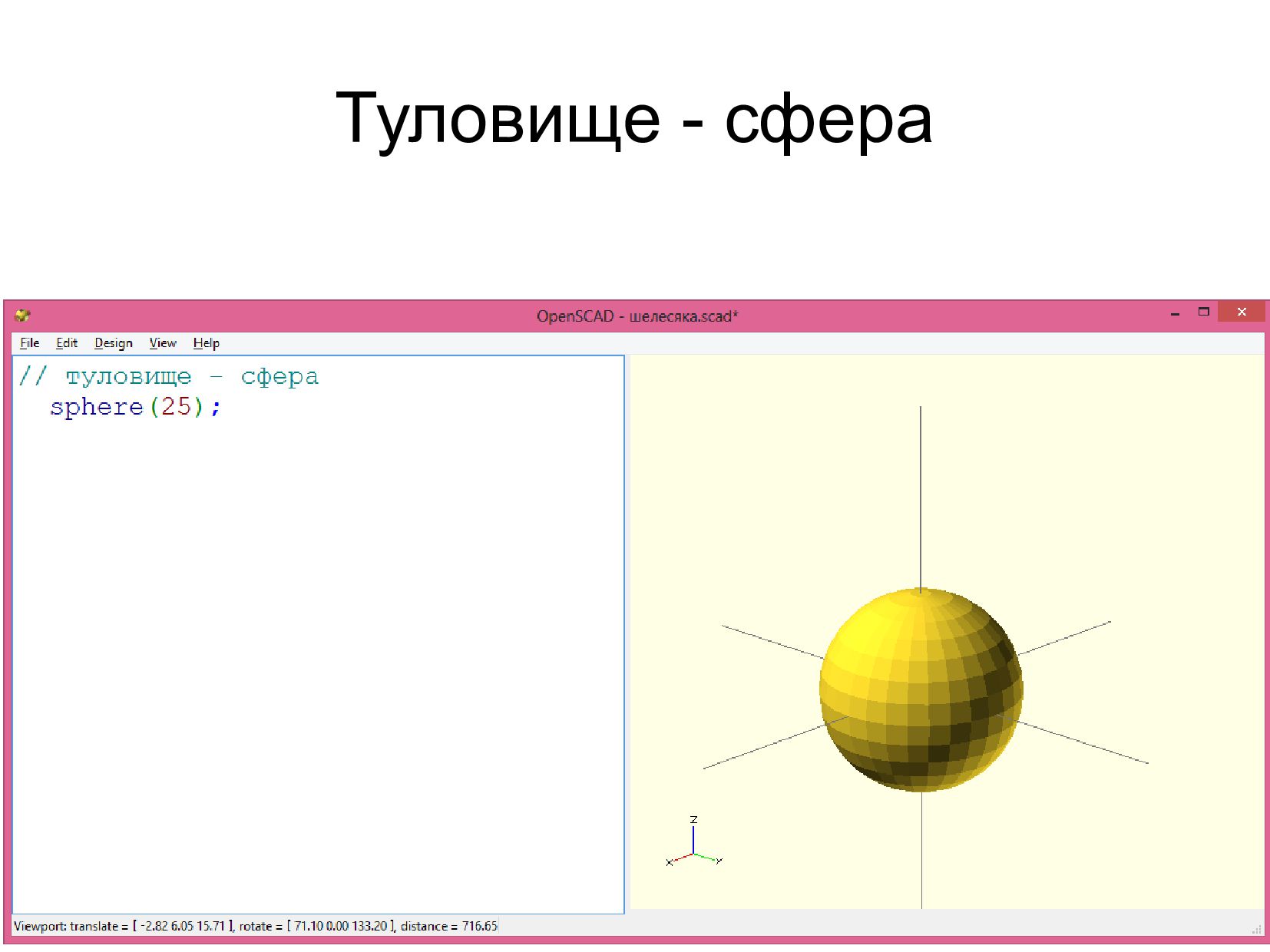This screenshot has width=1270, height=952.
Task: Click the window resize grip at bottom-right corner
Action: pos(1257,929)
